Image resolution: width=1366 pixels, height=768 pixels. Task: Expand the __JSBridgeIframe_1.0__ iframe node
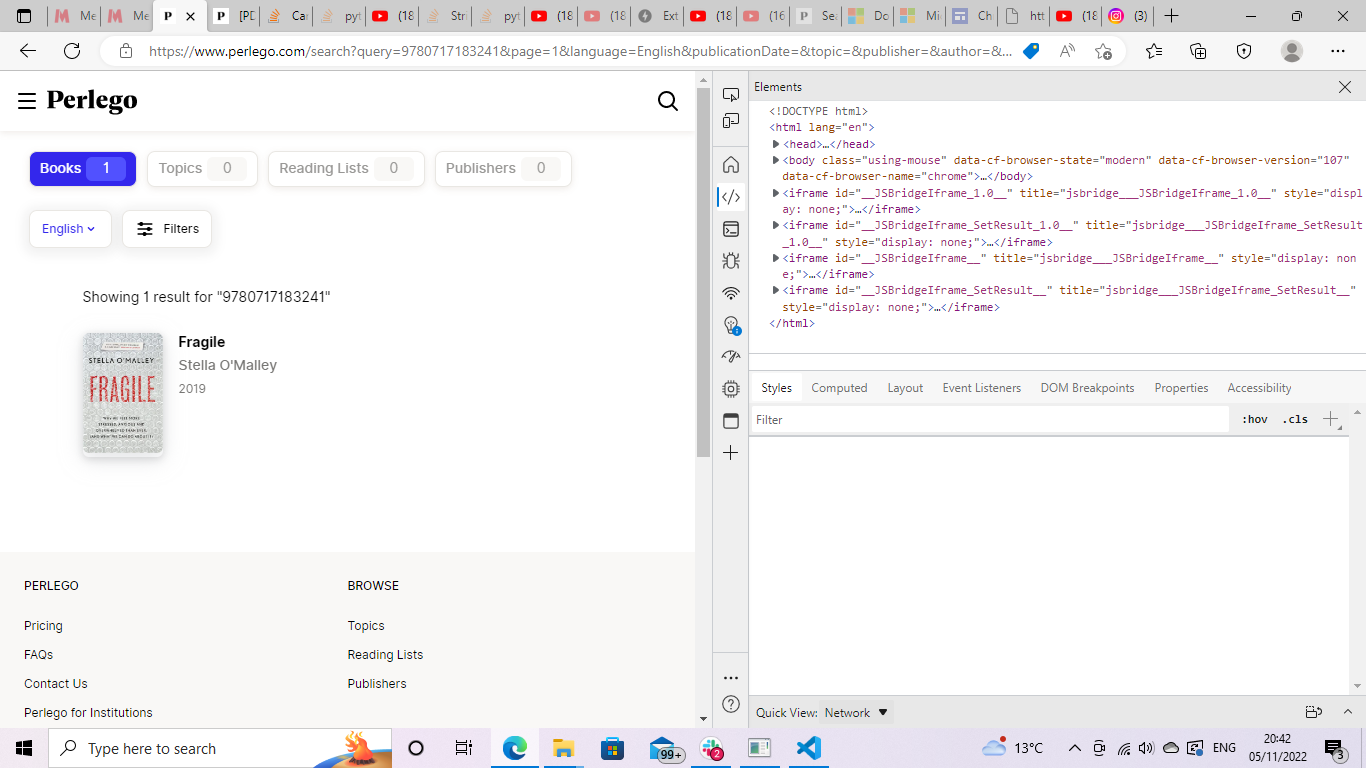point(776,193)
